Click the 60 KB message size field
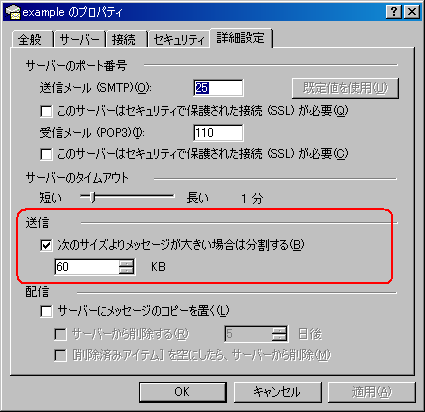 [87, 267]
